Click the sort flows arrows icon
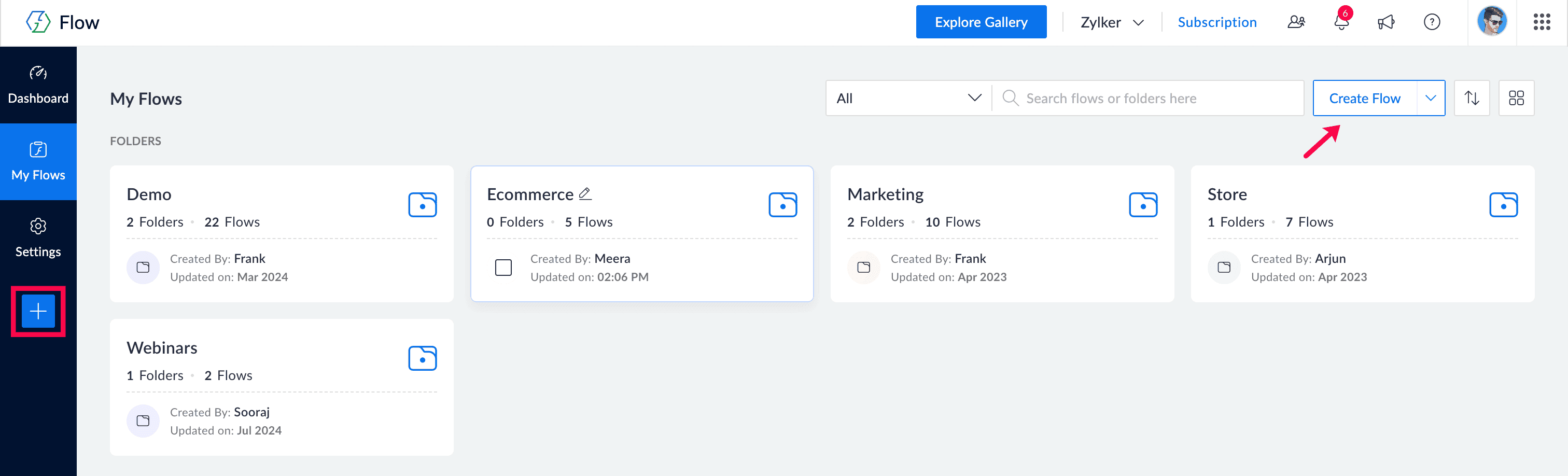Viewport: 1568px width, 476px height. (1471, 98)
